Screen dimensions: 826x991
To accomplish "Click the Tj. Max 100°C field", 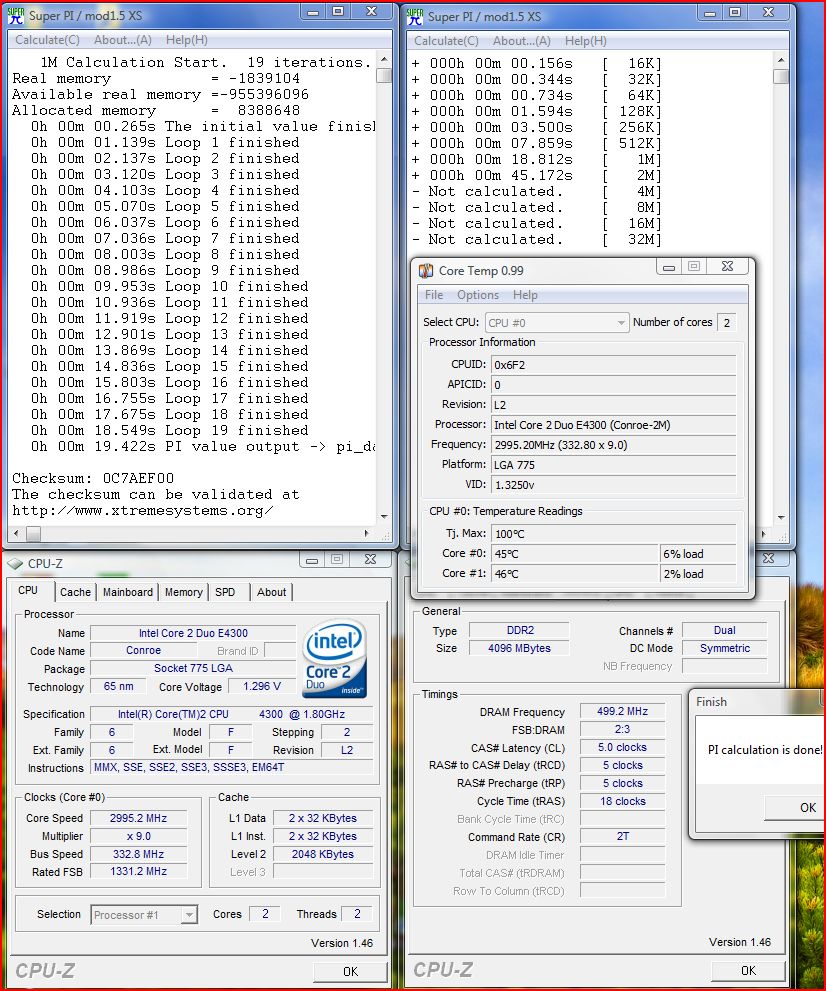I will coord(613,533).
